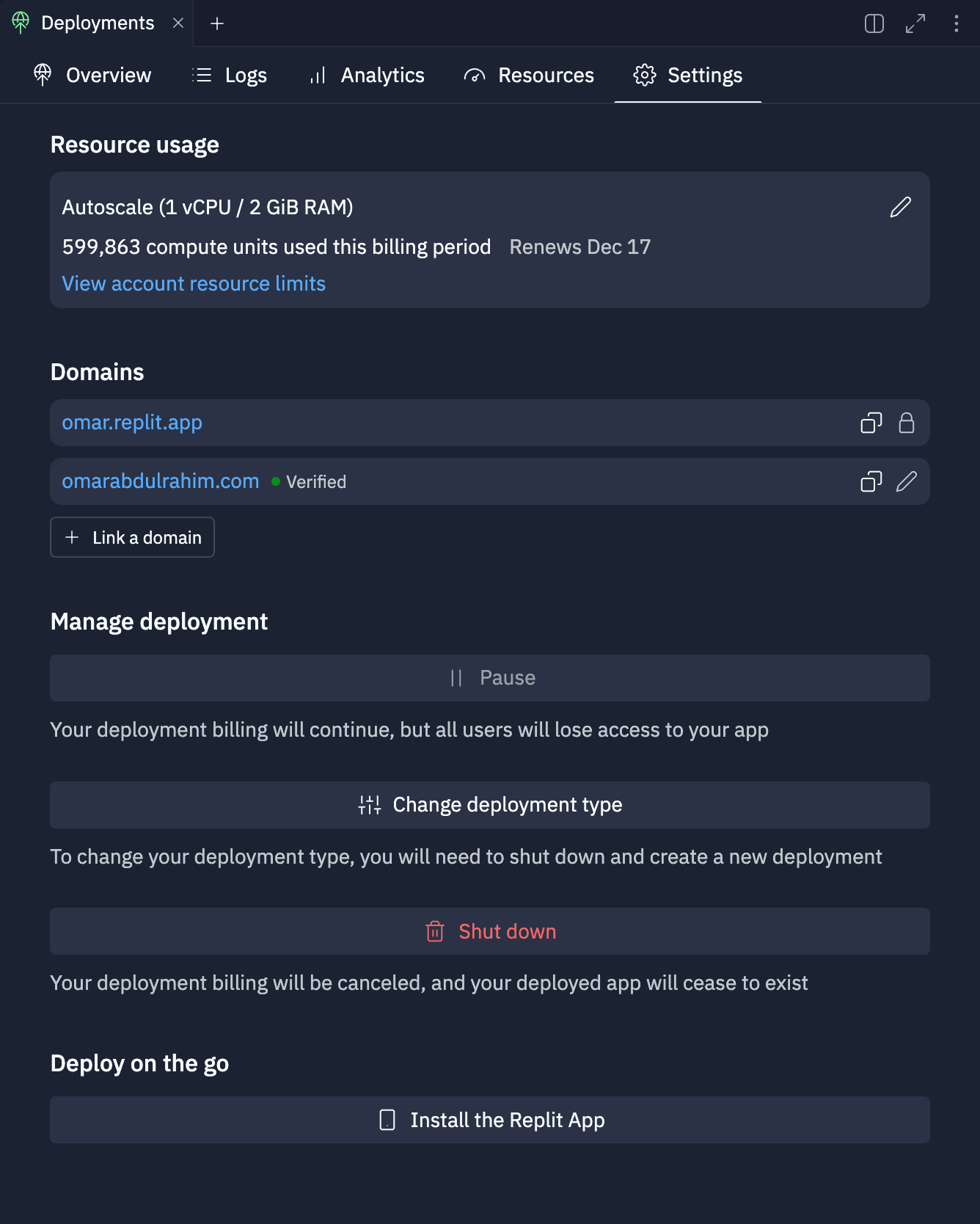Edit the Autoscale resource configuration pencil icon
Viewport: 980px width, 1224px height.
tap(900, 208)
